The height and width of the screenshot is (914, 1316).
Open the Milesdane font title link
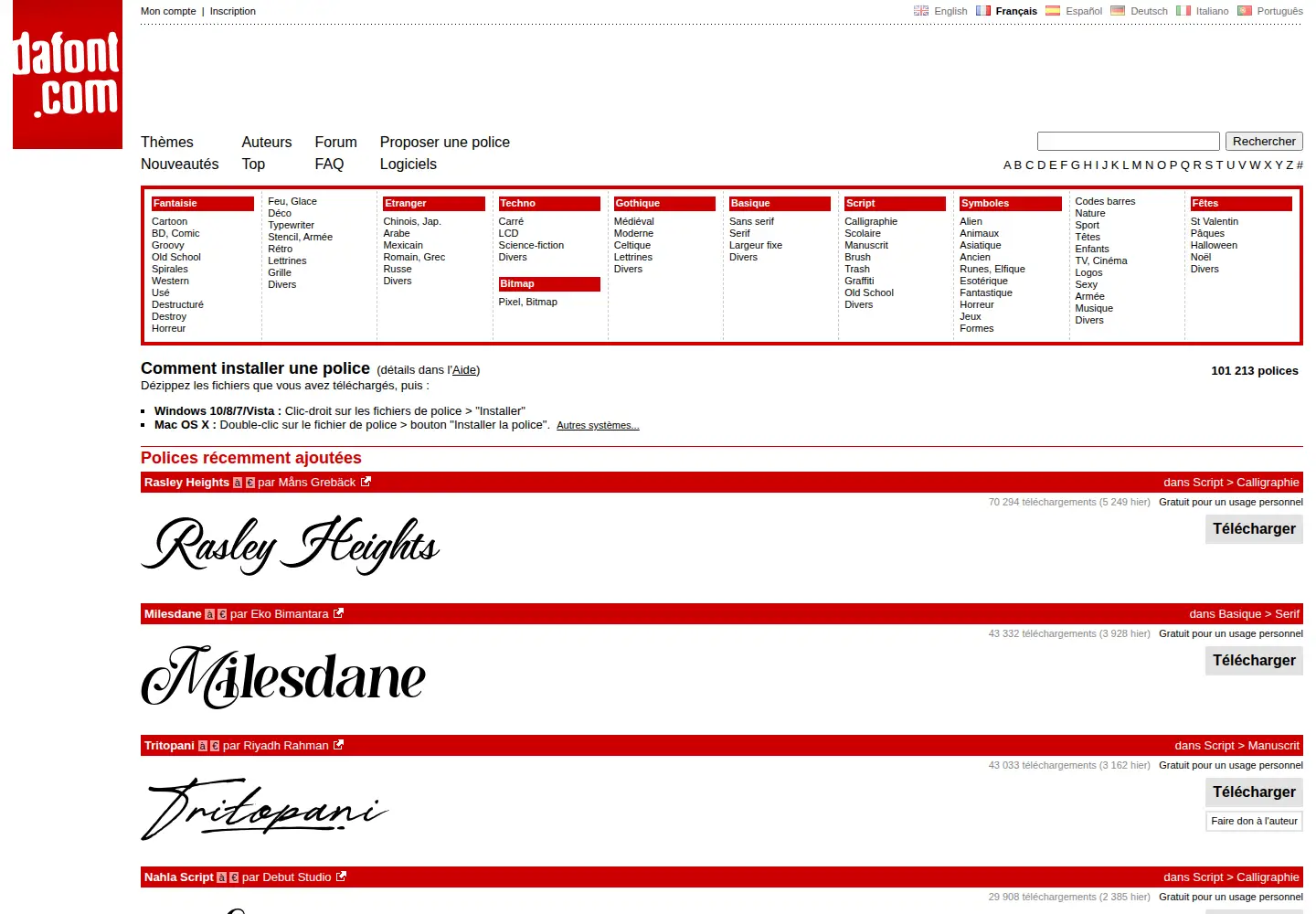point(173,613)
